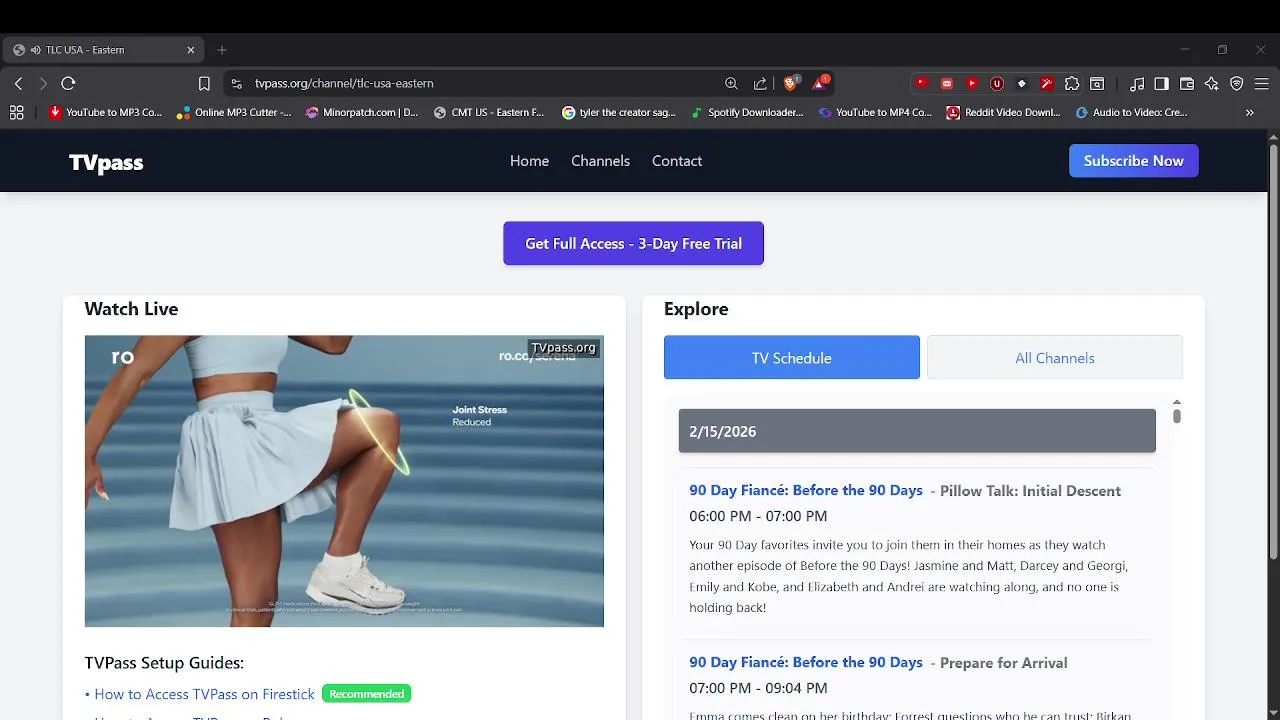
Task: Click the Subscribe Now button
Action: click(1134, 161)
